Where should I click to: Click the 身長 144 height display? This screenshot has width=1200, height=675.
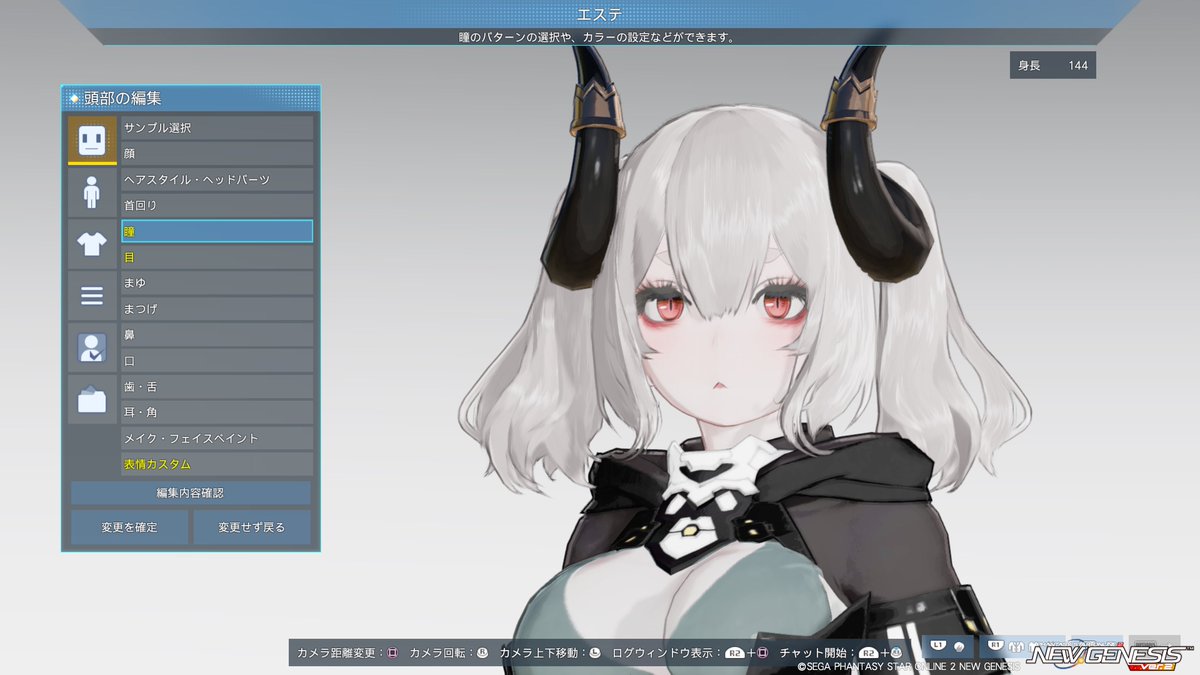point(1053,65)
